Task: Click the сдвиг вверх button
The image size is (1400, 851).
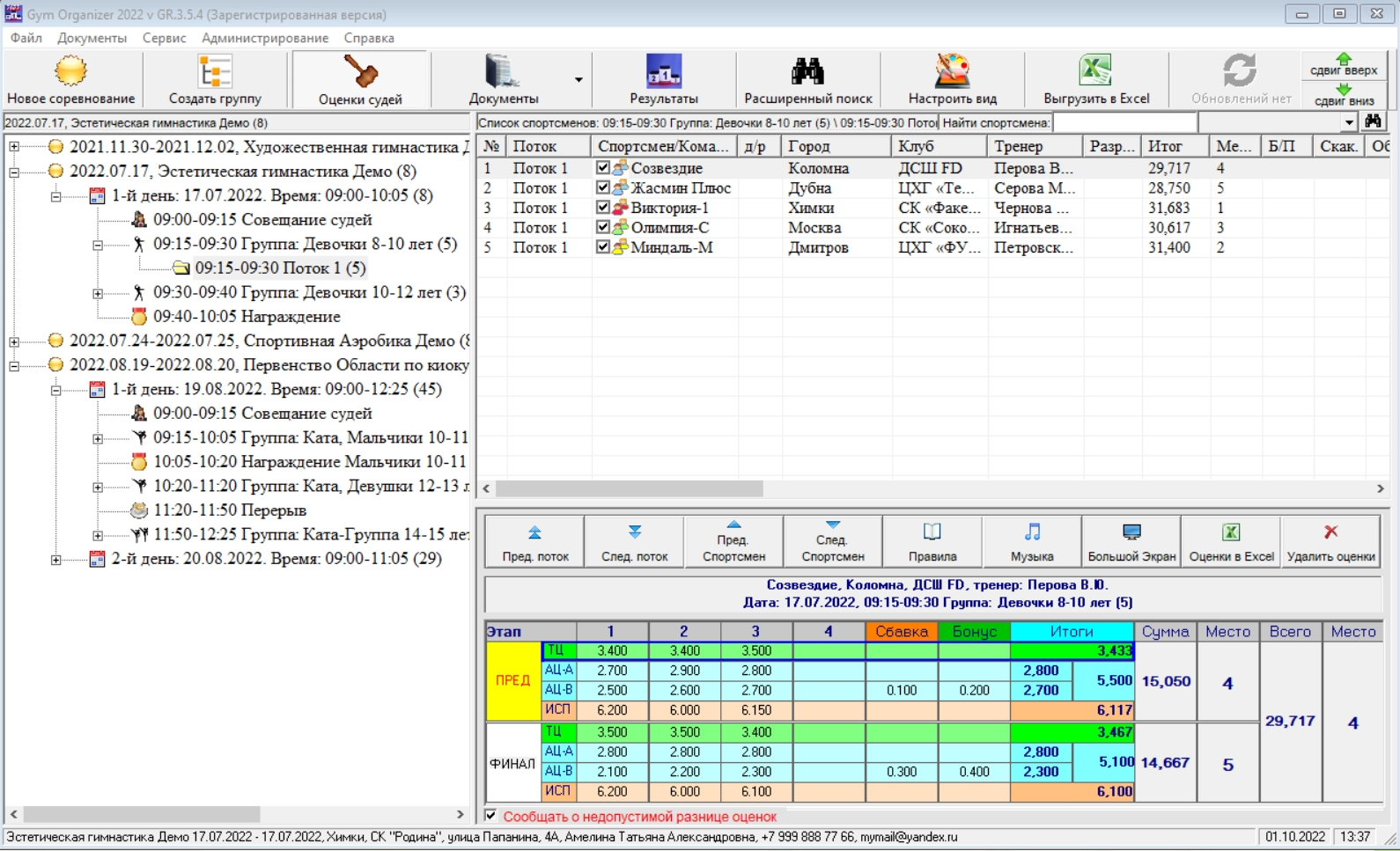Action: tap(1343, 65)
